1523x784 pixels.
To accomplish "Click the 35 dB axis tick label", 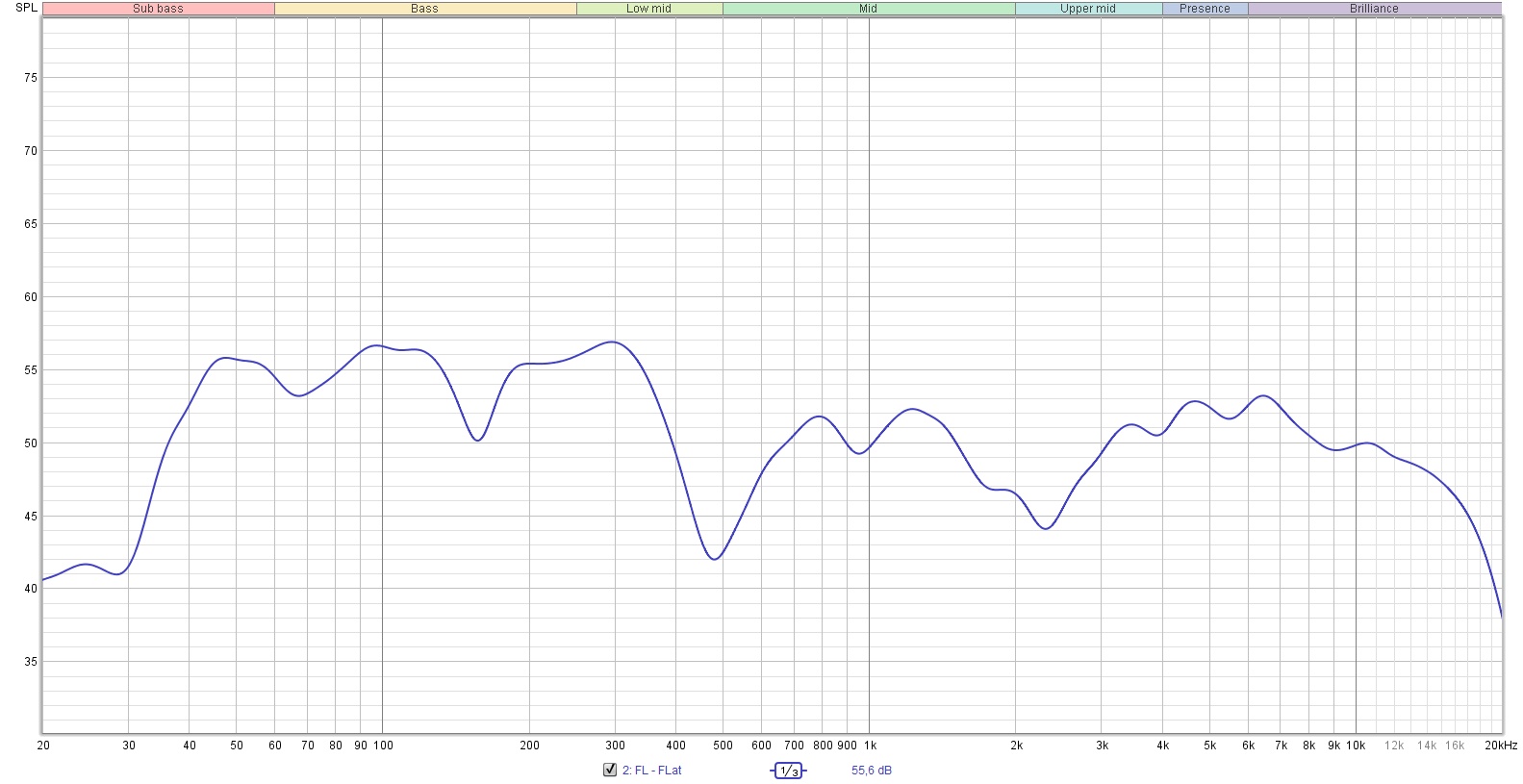I will pos(31,662).
